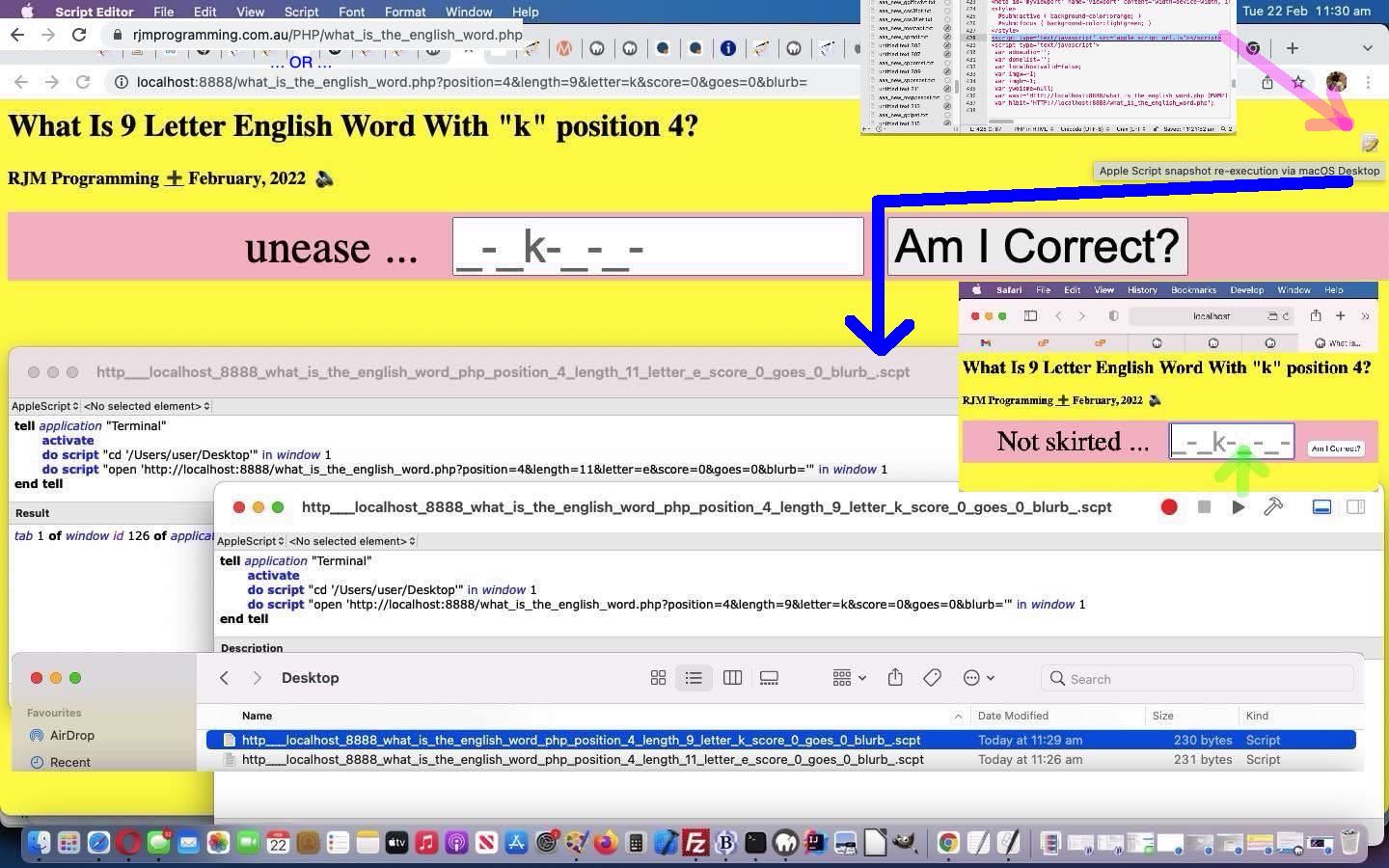Toggle the Script Editor bottom pane view
Viewport: 1389px width, 868px height.
point(1321,507)
